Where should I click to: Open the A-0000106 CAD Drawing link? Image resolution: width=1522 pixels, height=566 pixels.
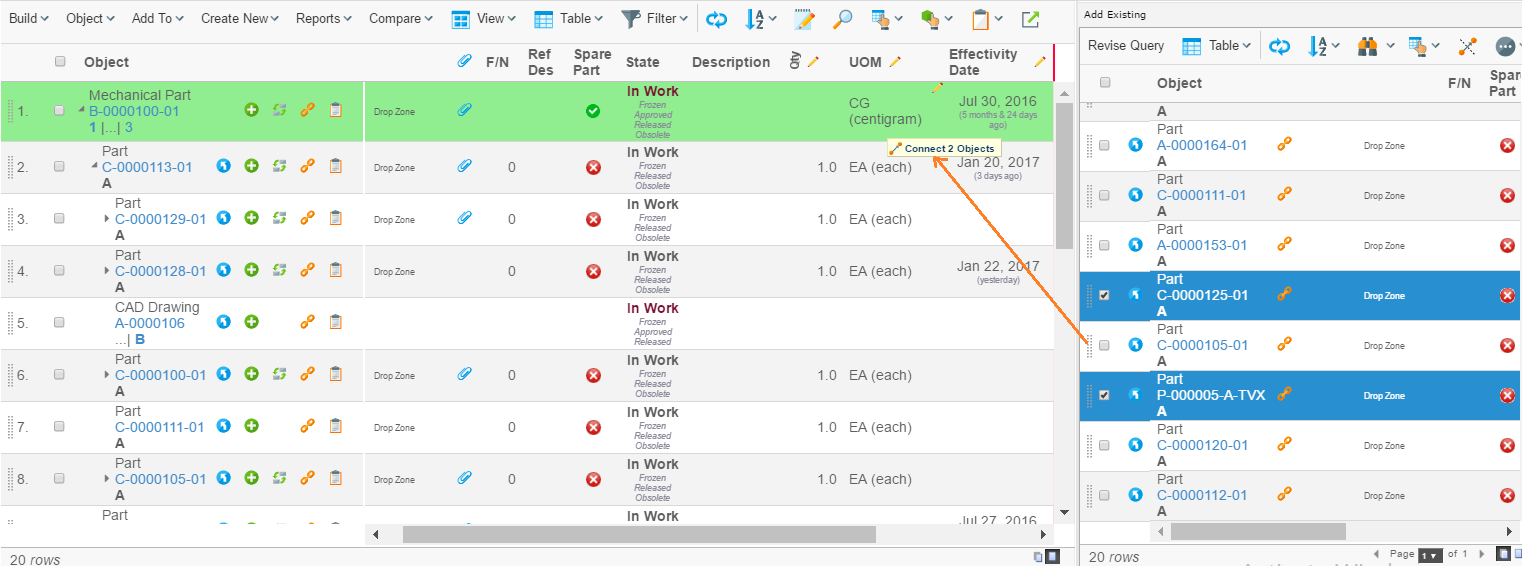tap(150, 323)
